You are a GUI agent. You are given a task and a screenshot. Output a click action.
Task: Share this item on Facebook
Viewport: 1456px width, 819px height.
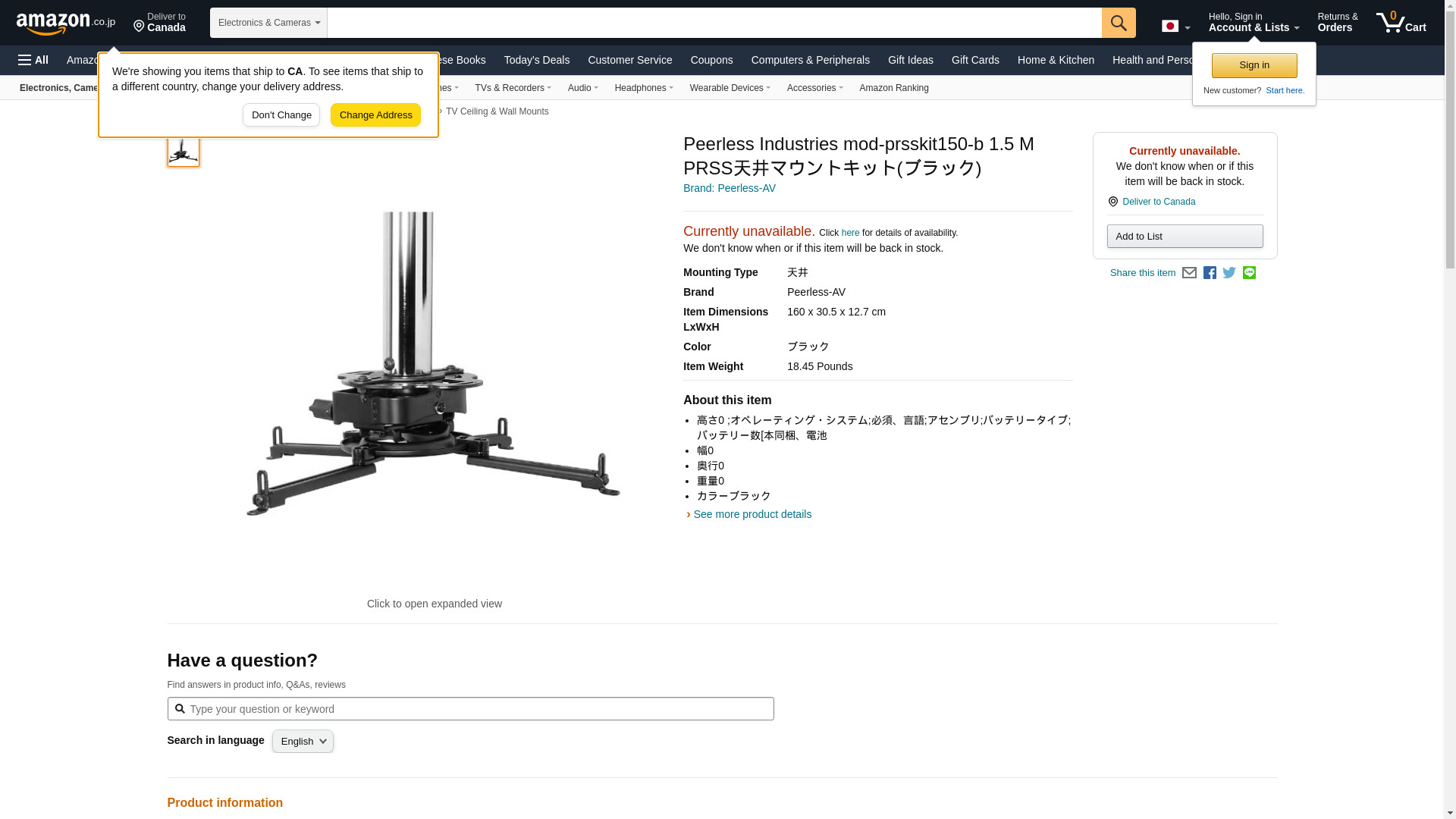(x=1210, y=273)
